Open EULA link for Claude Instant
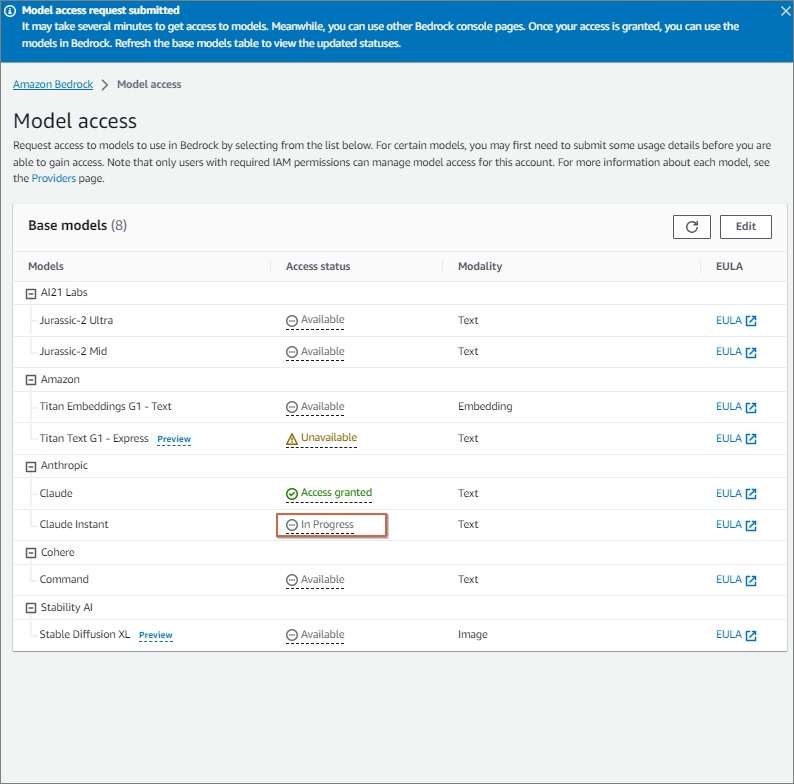Viewport: 794px width, 784px height. pyautogui.click(x=736, y=525)
